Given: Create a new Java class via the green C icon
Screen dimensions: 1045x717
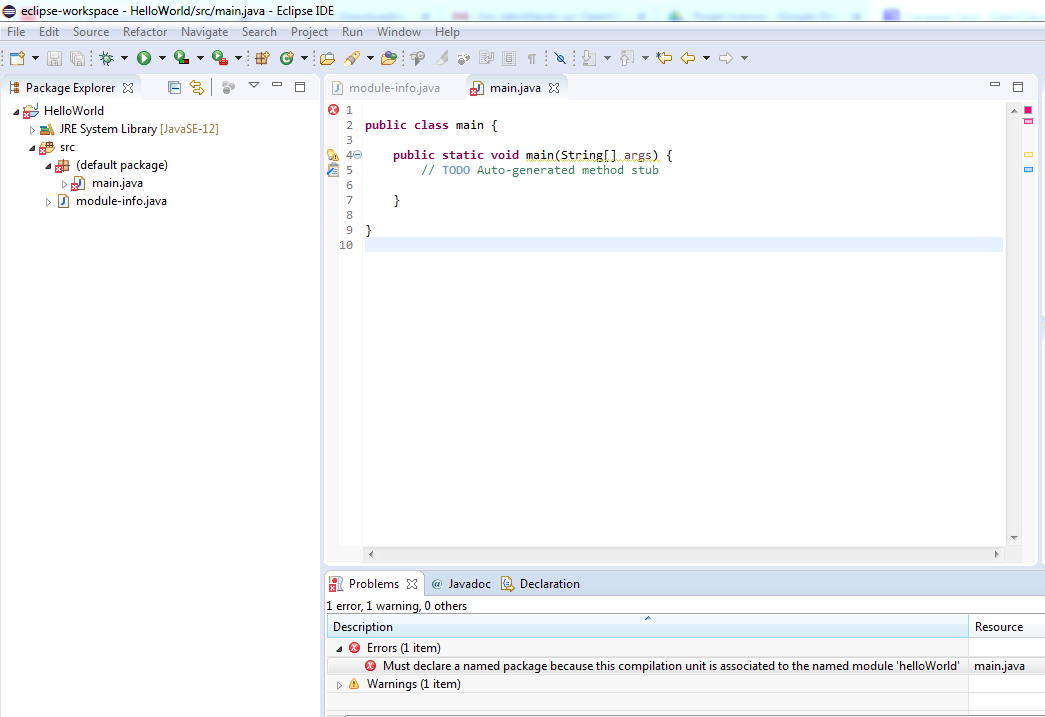Looking at the screenshot, I should [287, 59].
